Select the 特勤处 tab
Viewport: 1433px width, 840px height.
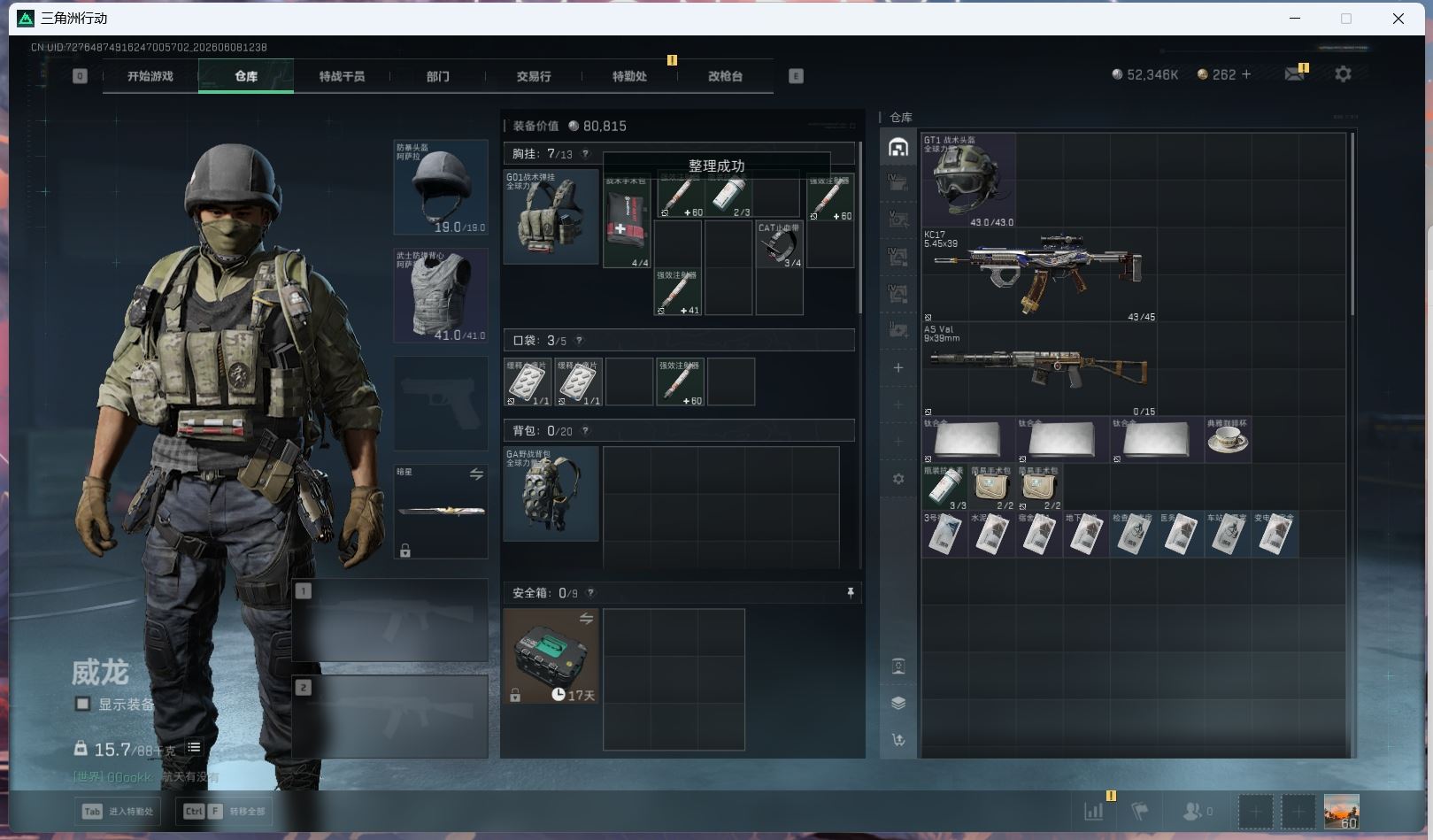point(629,76)
